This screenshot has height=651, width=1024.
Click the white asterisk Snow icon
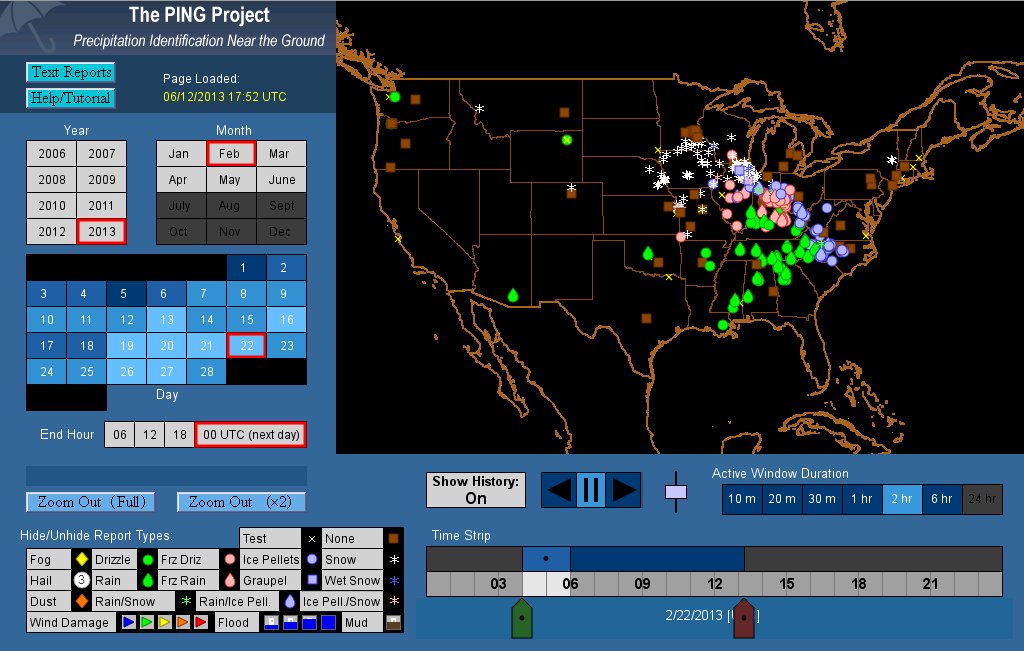[x=394, y=560]
